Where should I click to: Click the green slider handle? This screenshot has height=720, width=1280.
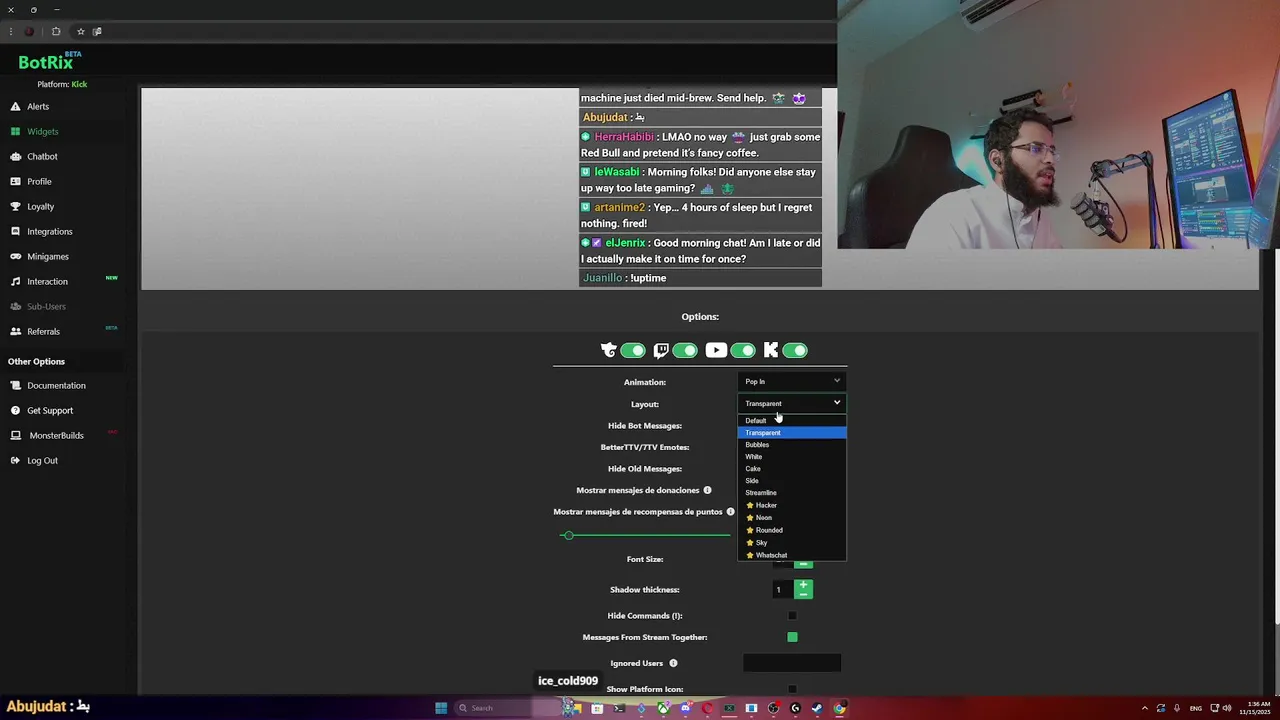point(568,535)
